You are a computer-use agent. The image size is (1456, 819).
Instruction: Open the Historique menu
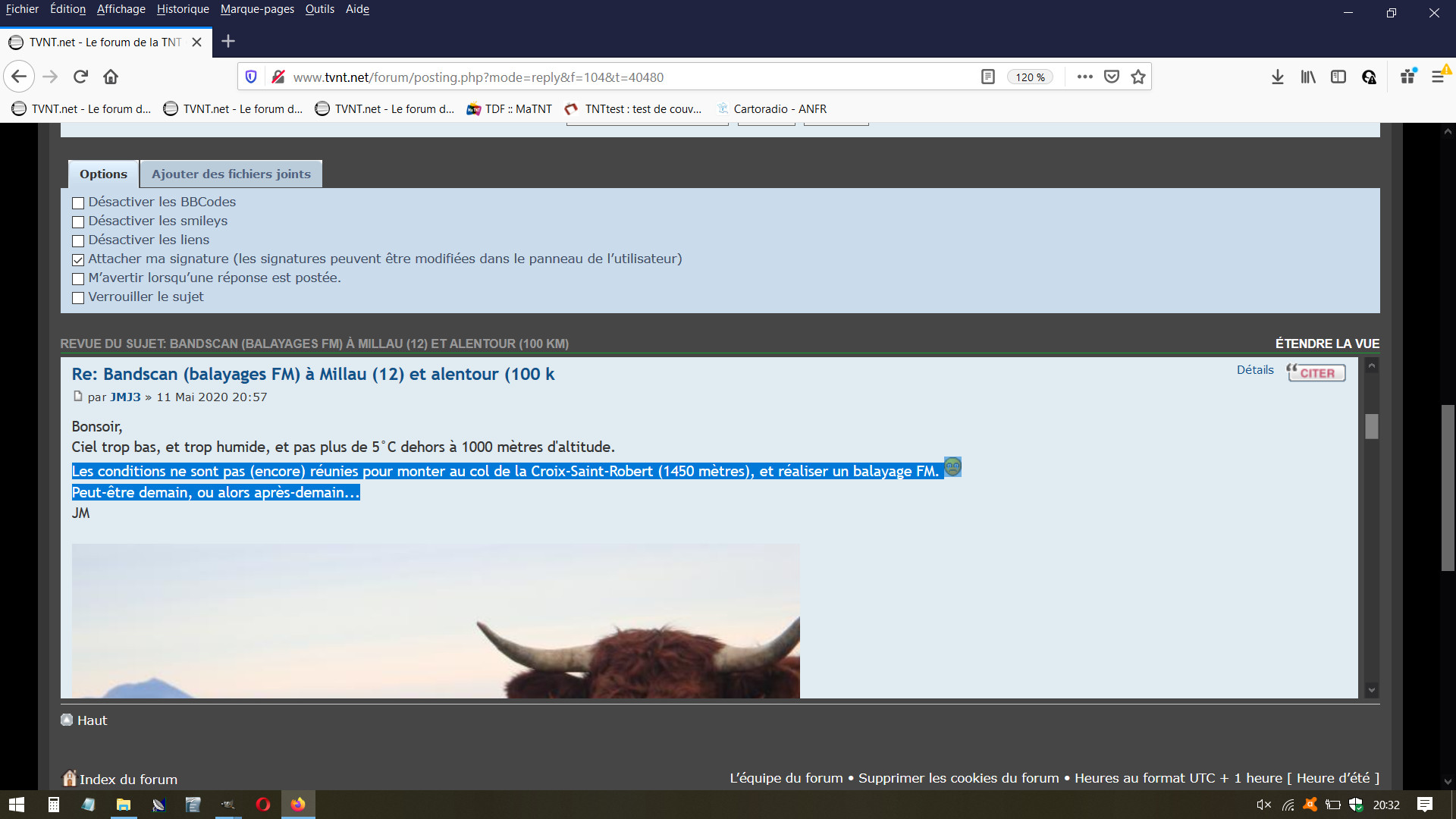[183, 9]
